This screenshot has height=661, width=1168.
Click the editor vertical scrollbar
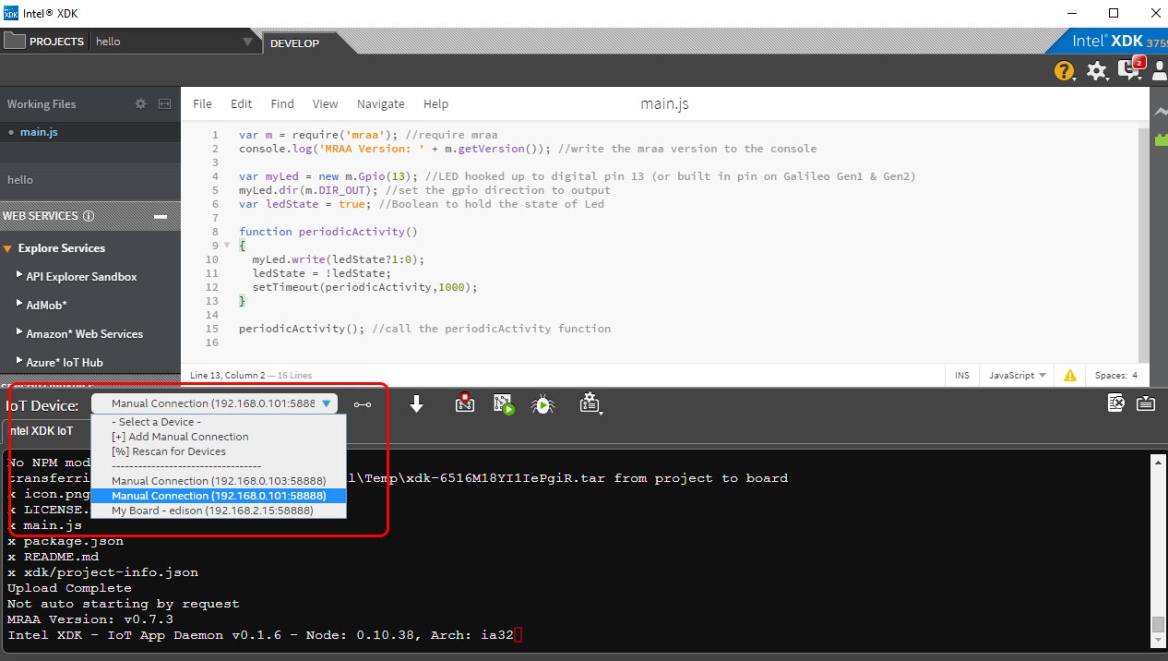pos(1143,244)
